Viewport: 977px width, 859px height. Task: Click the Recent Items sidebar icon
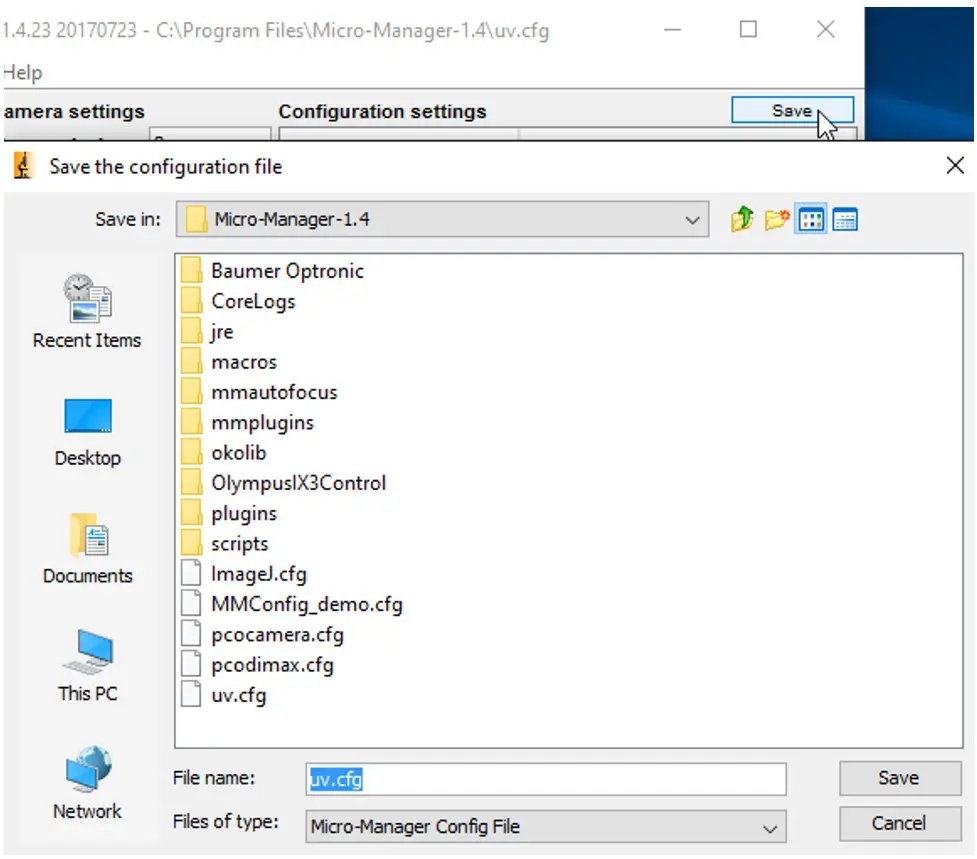point(87,297)
